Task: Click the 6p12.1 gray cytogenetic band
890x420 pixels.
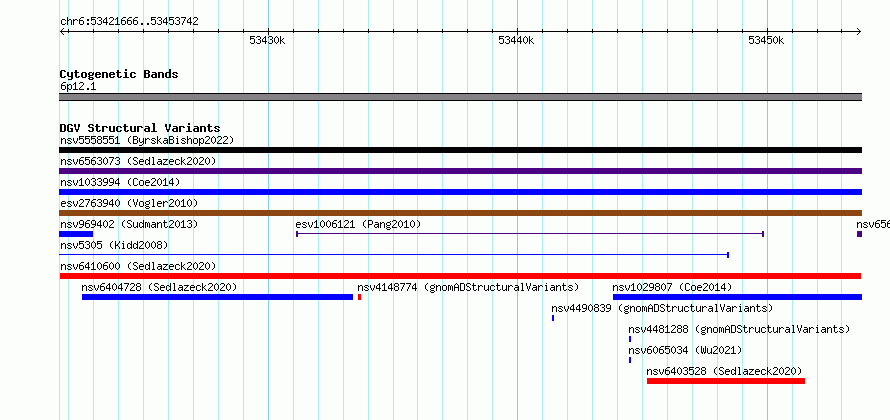Action: tap(460, 97)
